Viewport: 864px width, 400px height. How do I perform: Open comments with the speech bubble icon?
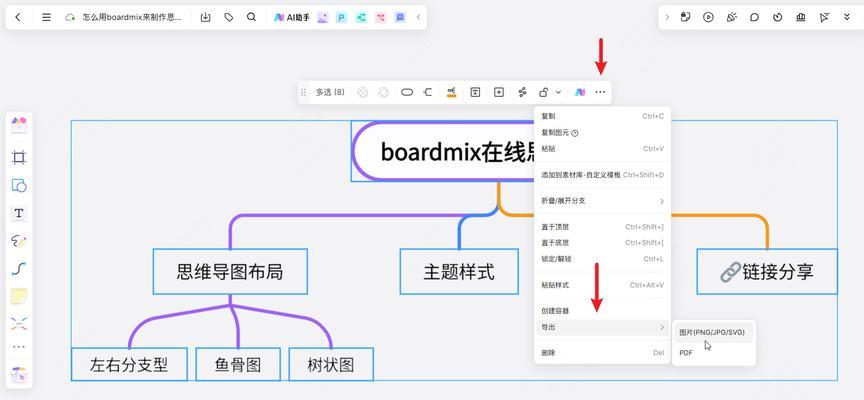point(754,17)
